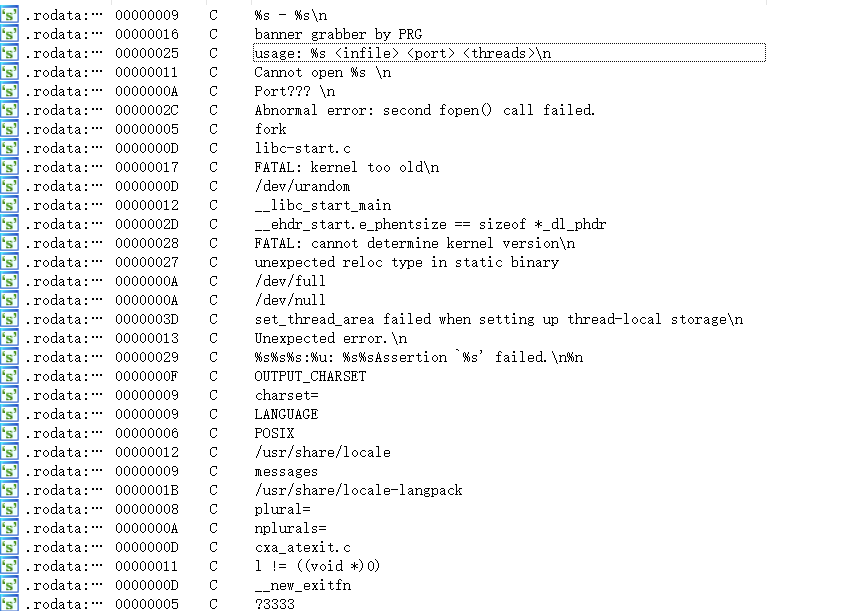Click the string icon beside 'LANGUAGE'
Image resolution: width=867 pixels, height=611 pixels.
click(x=10, y=414)
